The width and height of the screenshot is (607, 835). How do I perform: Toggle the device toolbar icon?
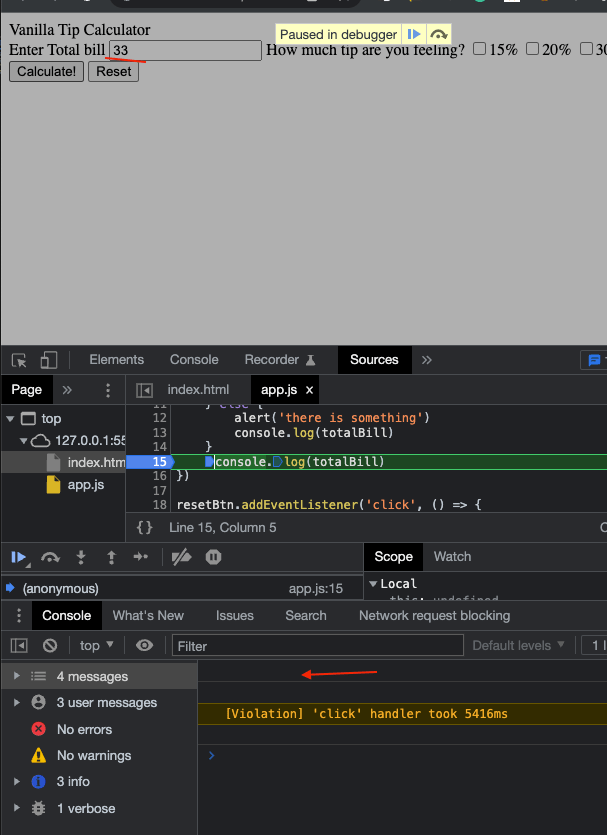[x=48, y=361]
